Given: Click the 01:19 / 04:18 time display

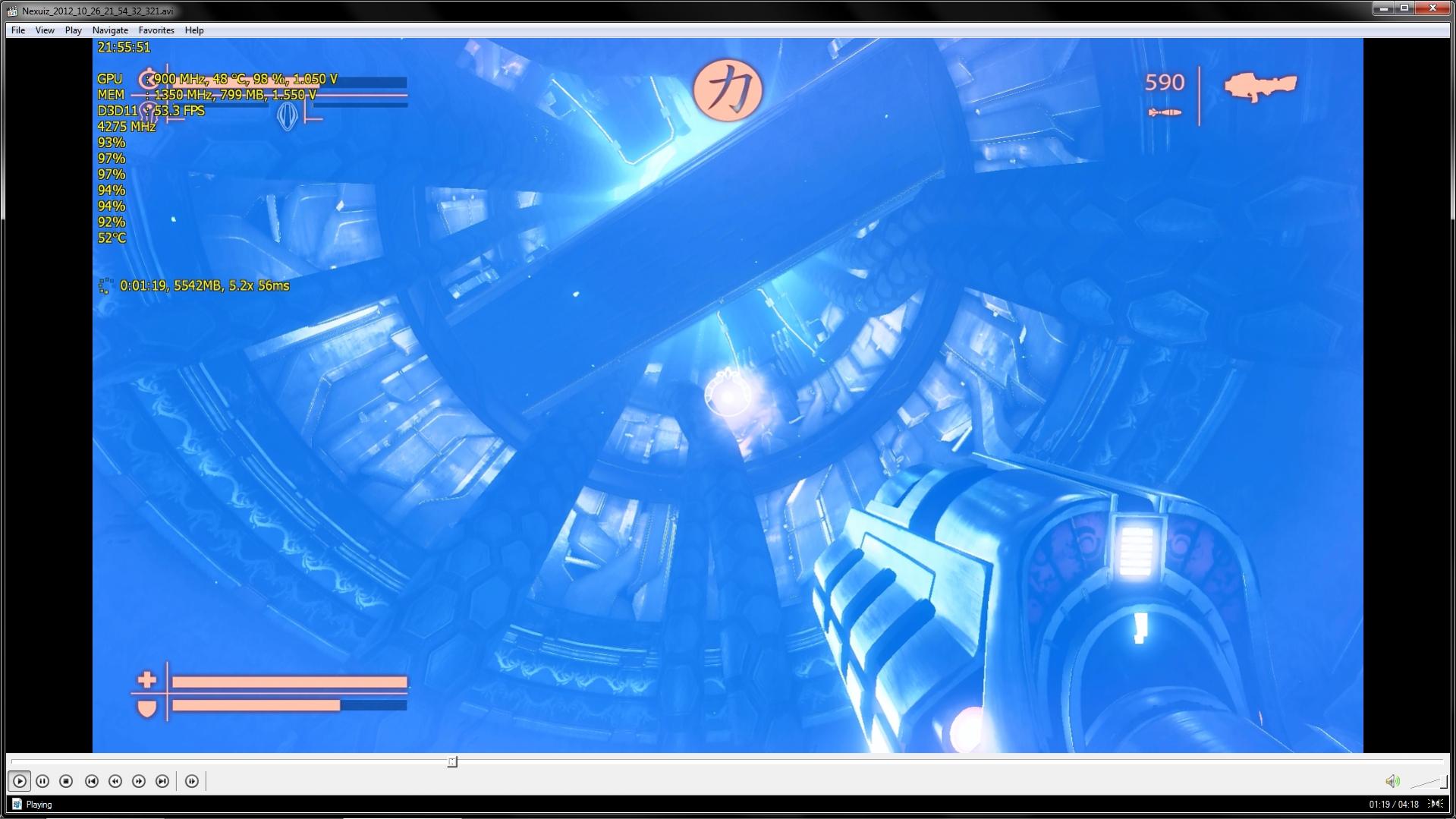Looking at the screenshot, I should 1394,805.
